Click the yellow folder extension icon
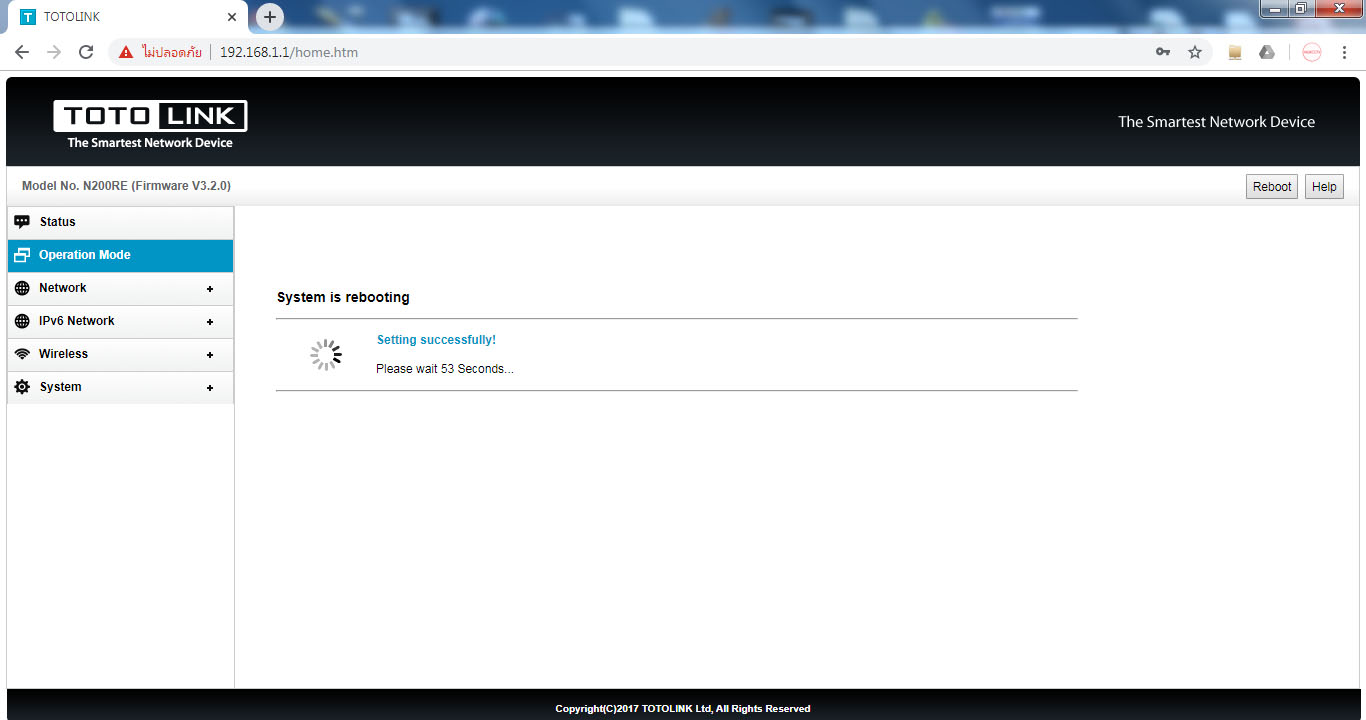Screen dimensions: 1366x720 (1235, 52)
